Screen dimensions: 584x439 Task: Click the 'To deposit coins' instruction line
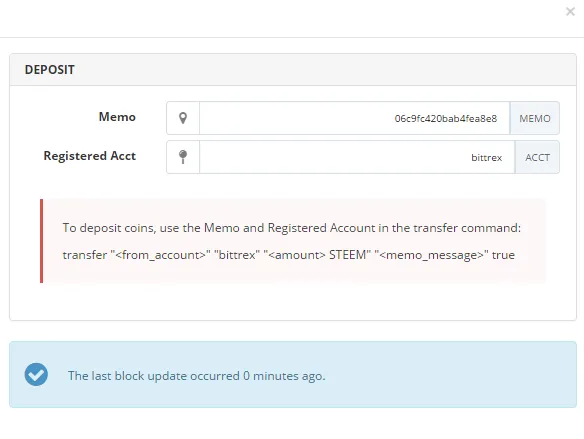pos(291,228)
